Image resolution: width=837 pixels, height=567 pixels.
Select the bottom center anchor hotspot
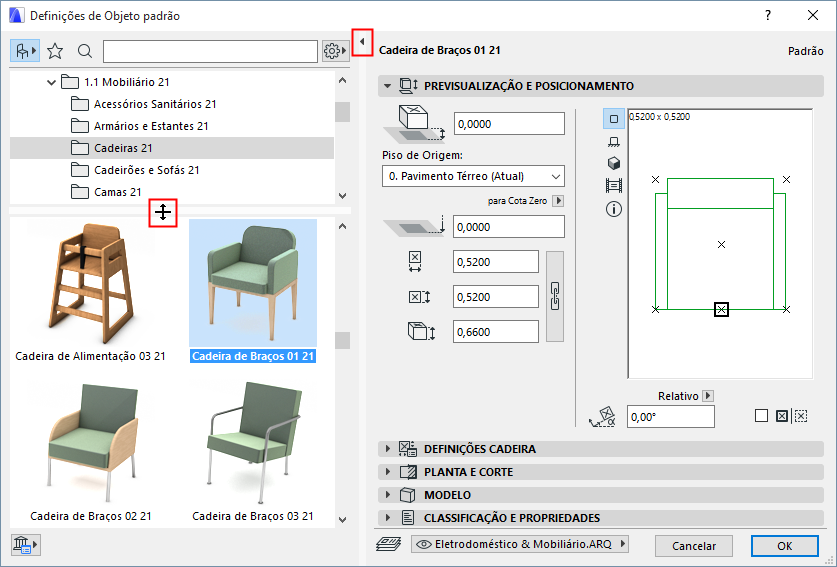[x=721, y=309]
